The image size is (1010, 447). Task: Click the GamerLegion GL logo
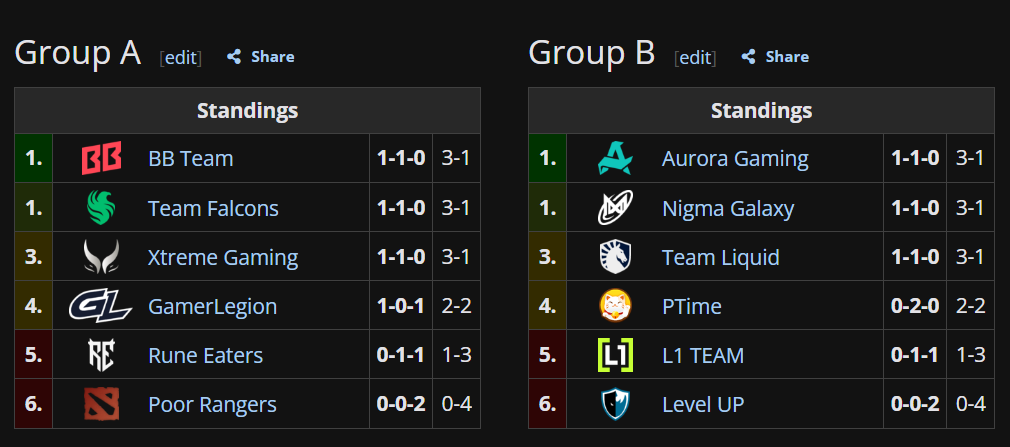[x=100, y=305]
